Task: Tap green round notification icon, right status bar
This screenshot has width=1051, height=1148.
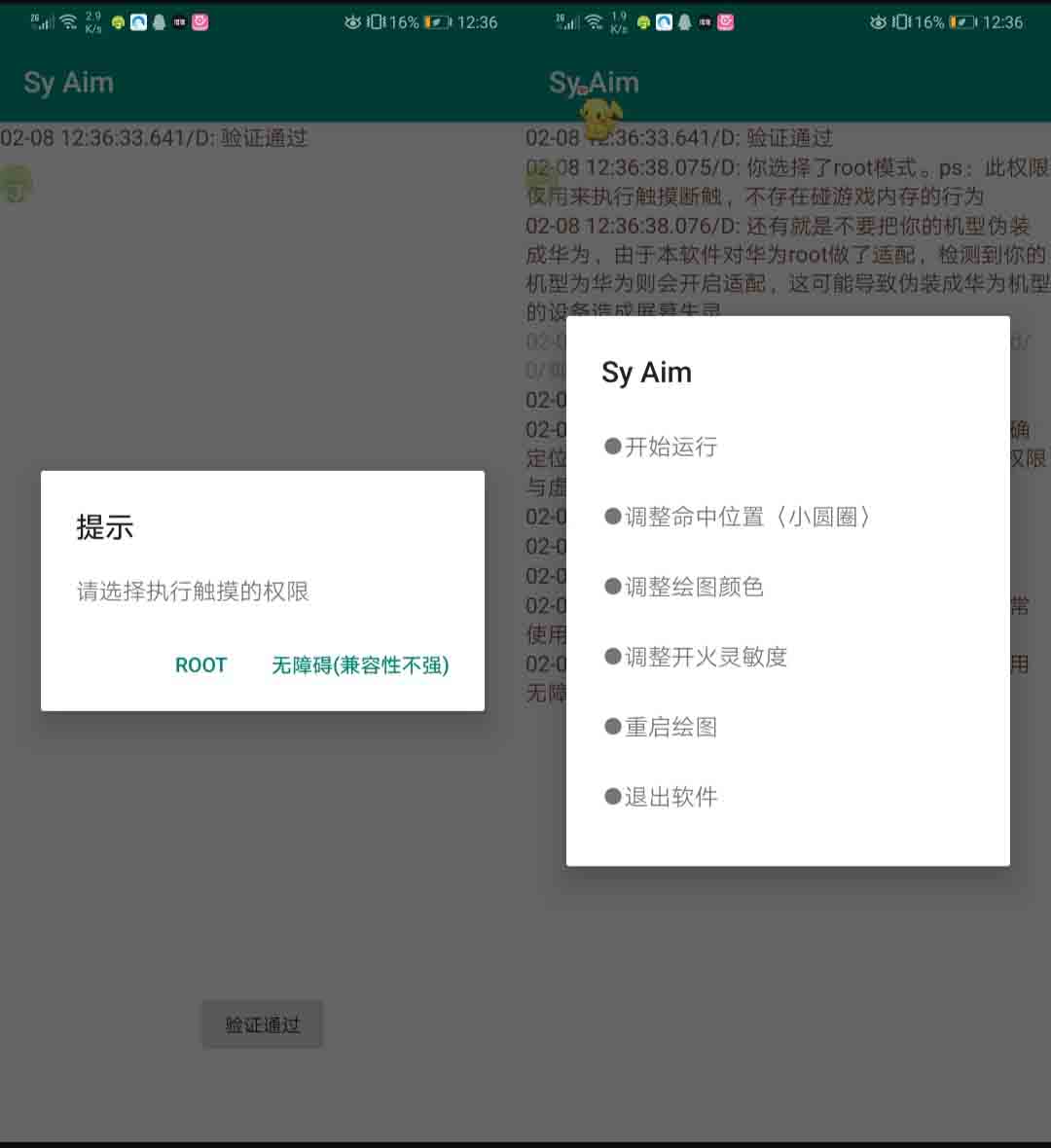Action: (644, 22)
